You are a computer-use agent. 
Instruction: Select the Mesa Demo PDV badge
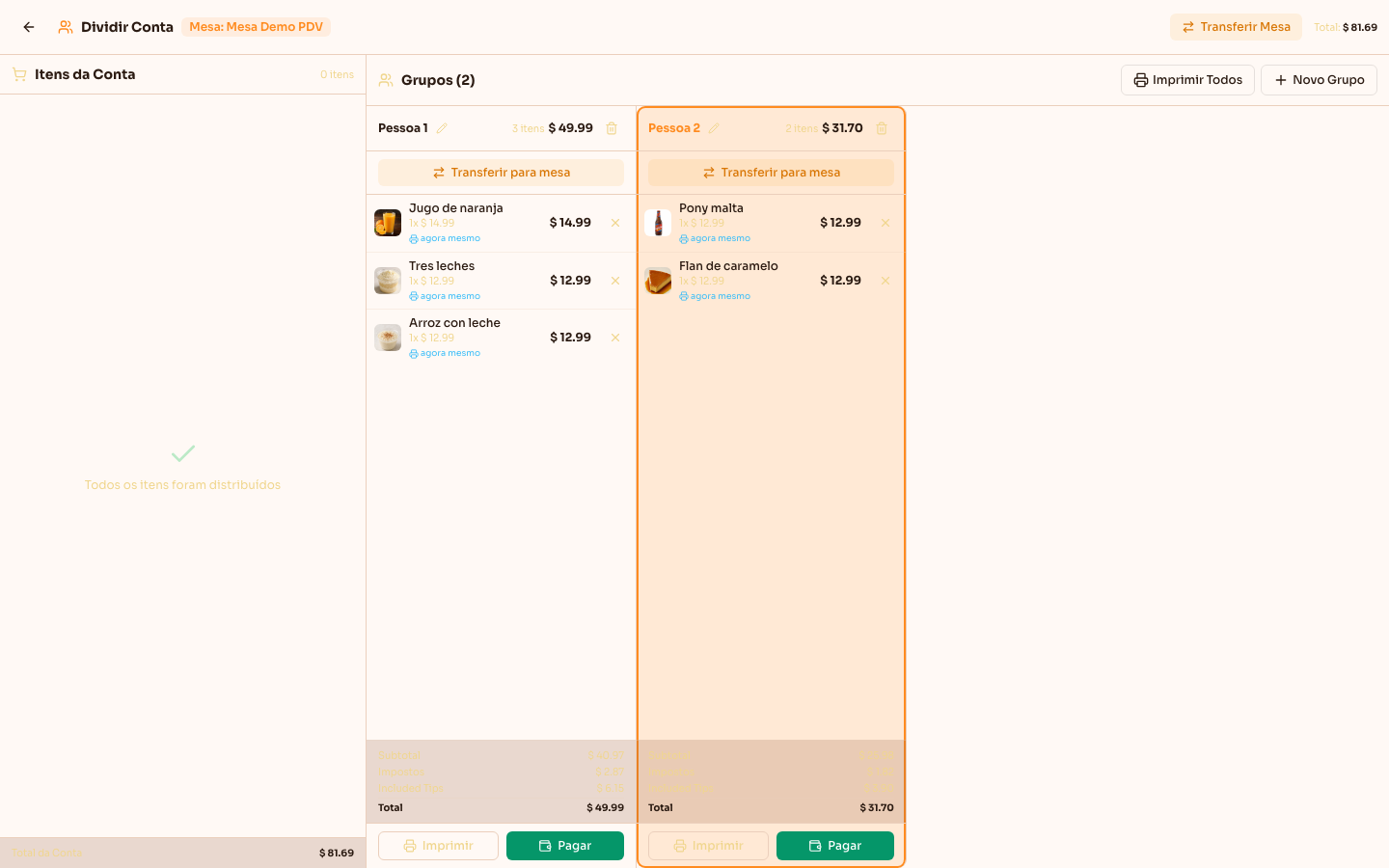[x=256, y=27]
